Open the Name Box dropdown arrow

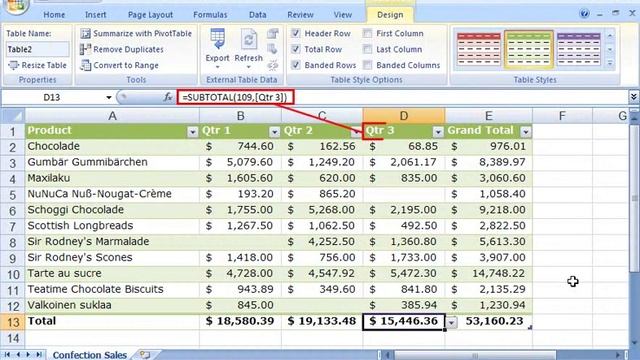[x=109, y=98]
